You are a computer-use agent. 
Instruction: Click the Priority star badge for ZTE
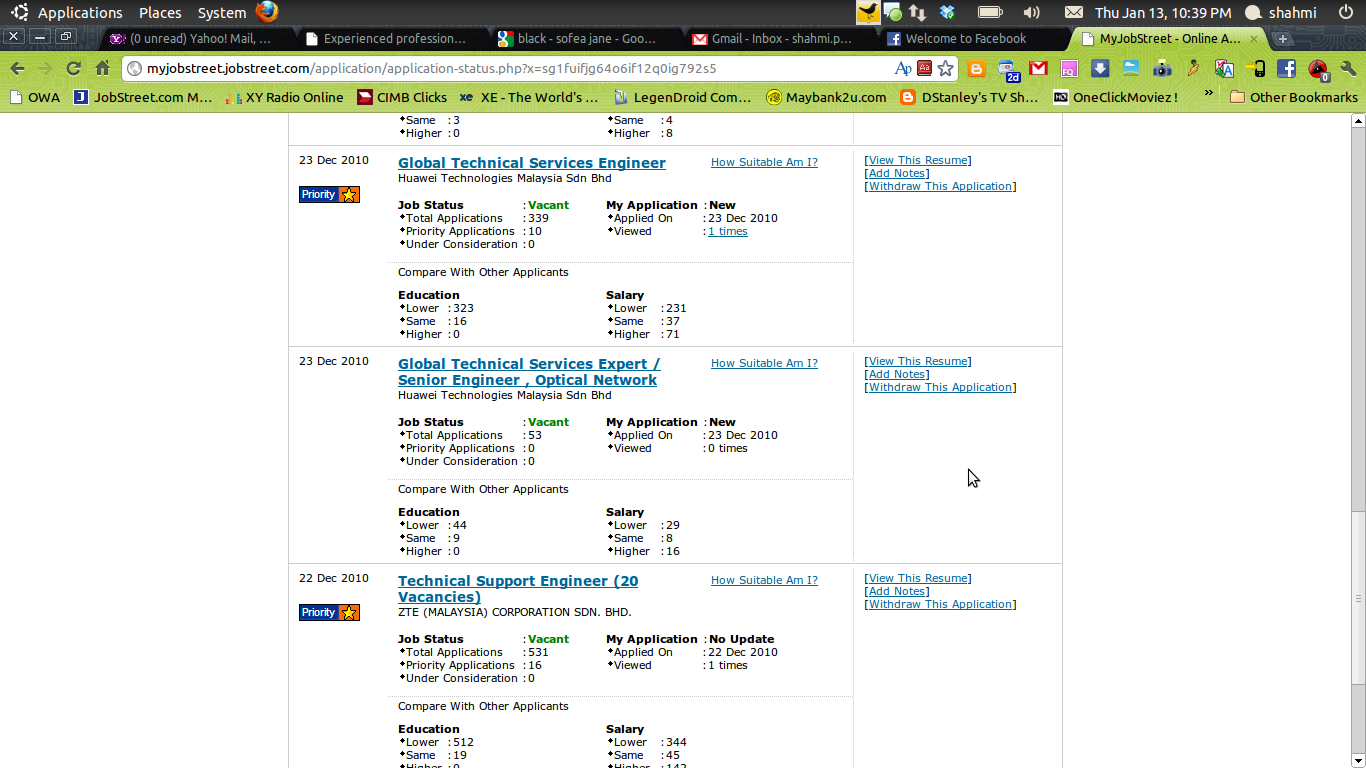[x=329, y=612]
